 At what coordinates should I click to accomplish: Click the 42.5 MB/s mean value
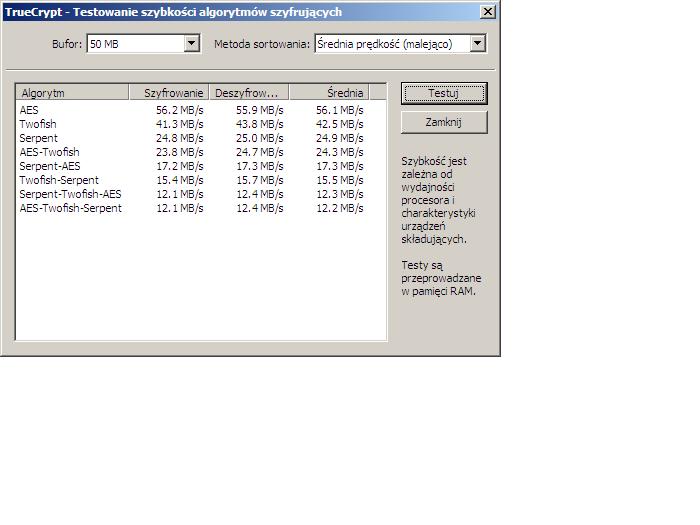[x=340, y=124]
